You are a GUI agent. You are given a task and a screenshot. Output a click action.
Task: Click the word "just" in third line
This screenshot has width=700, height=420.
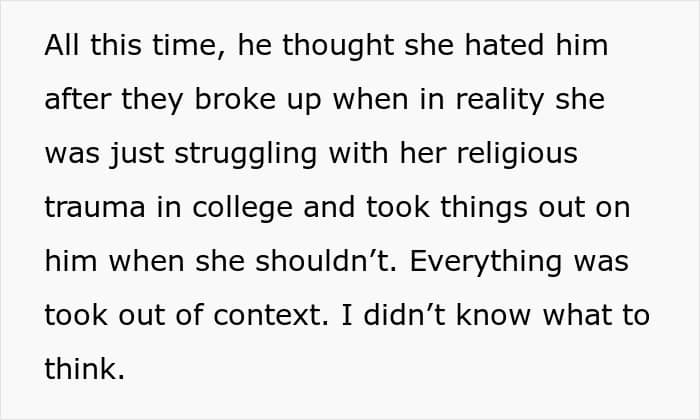point(137,154)
